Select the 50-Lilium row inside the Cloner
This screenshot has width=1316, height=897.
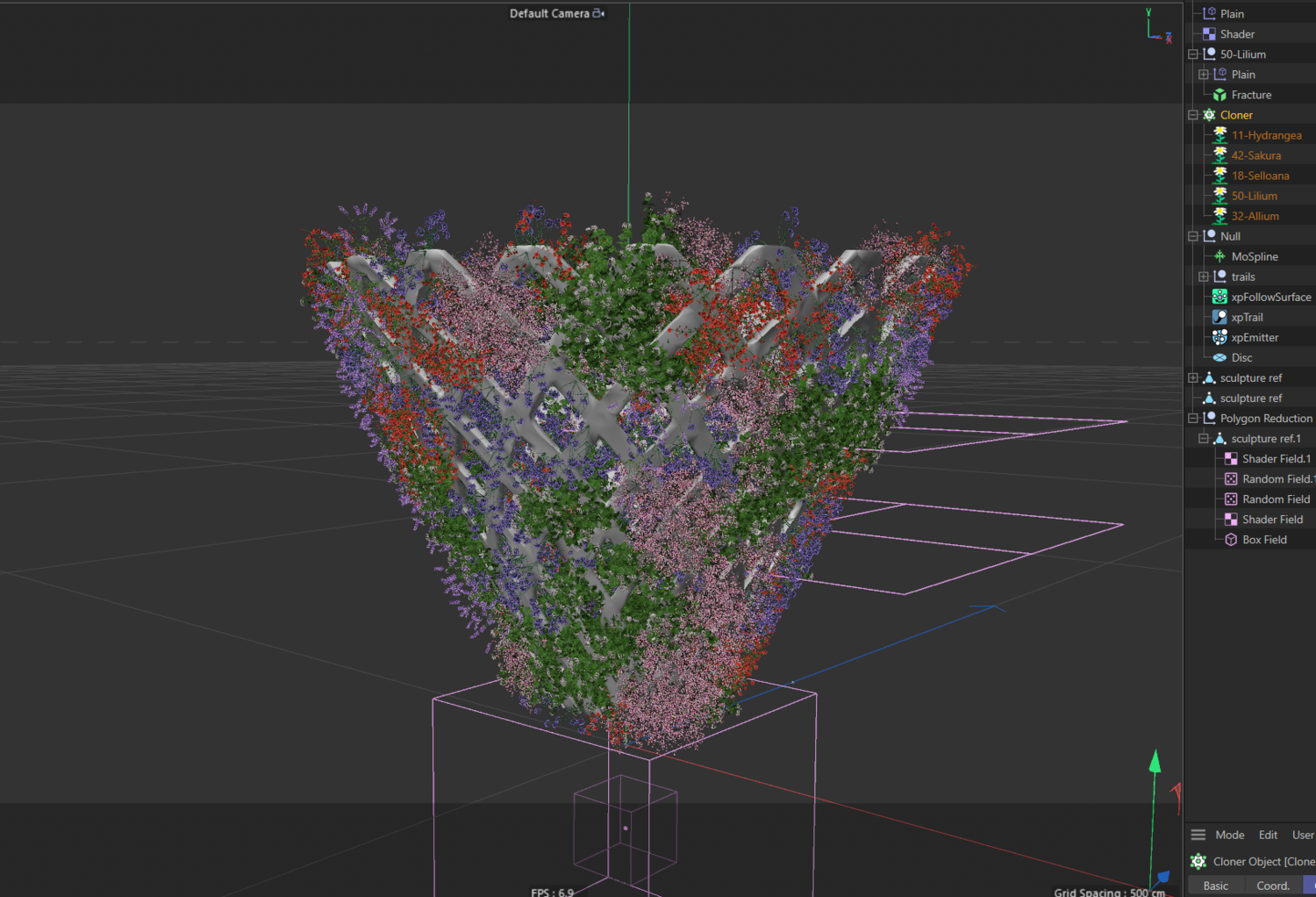tap(1254, 196)
